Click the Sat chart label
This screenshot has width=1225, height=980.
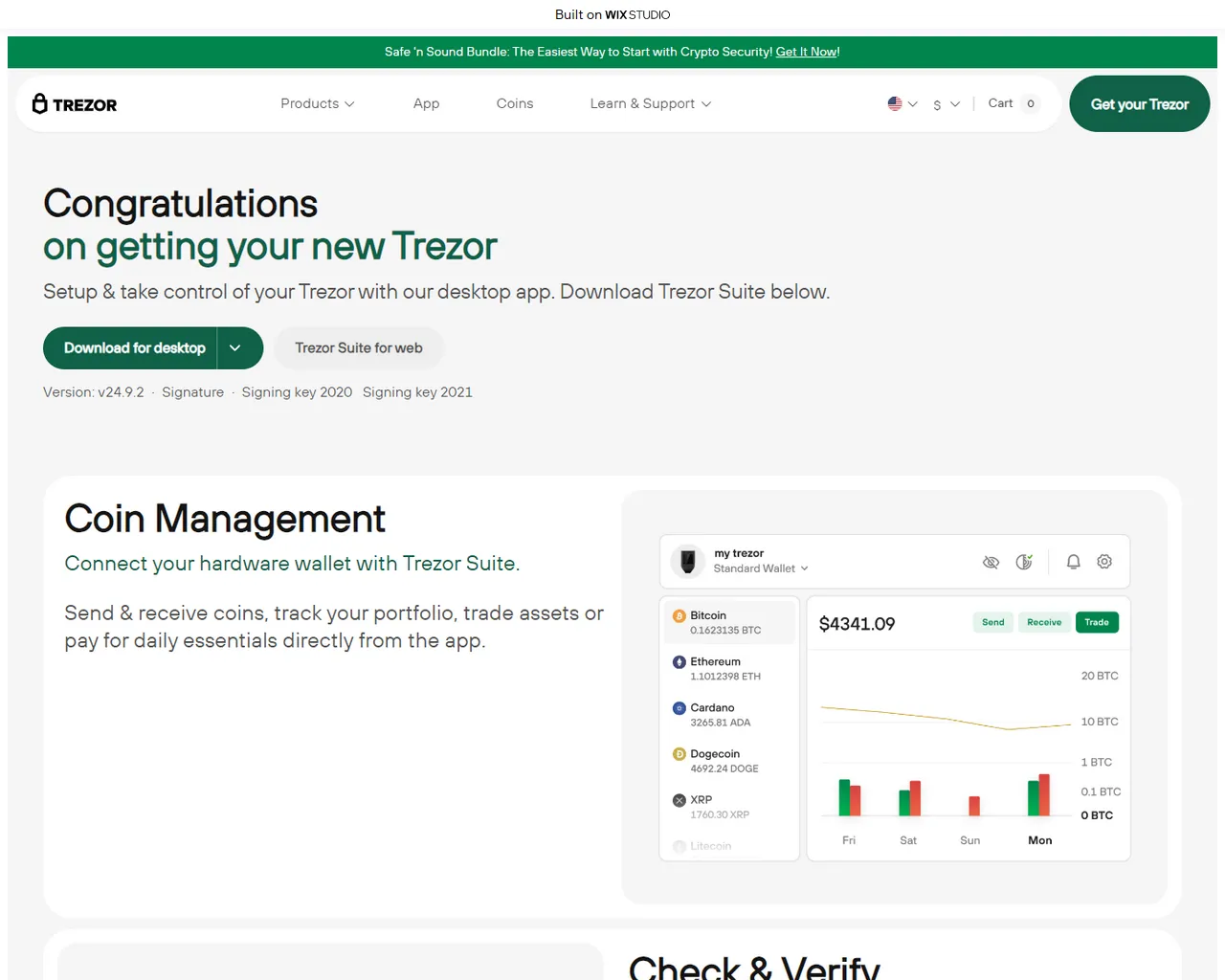[x=908, y=840]
